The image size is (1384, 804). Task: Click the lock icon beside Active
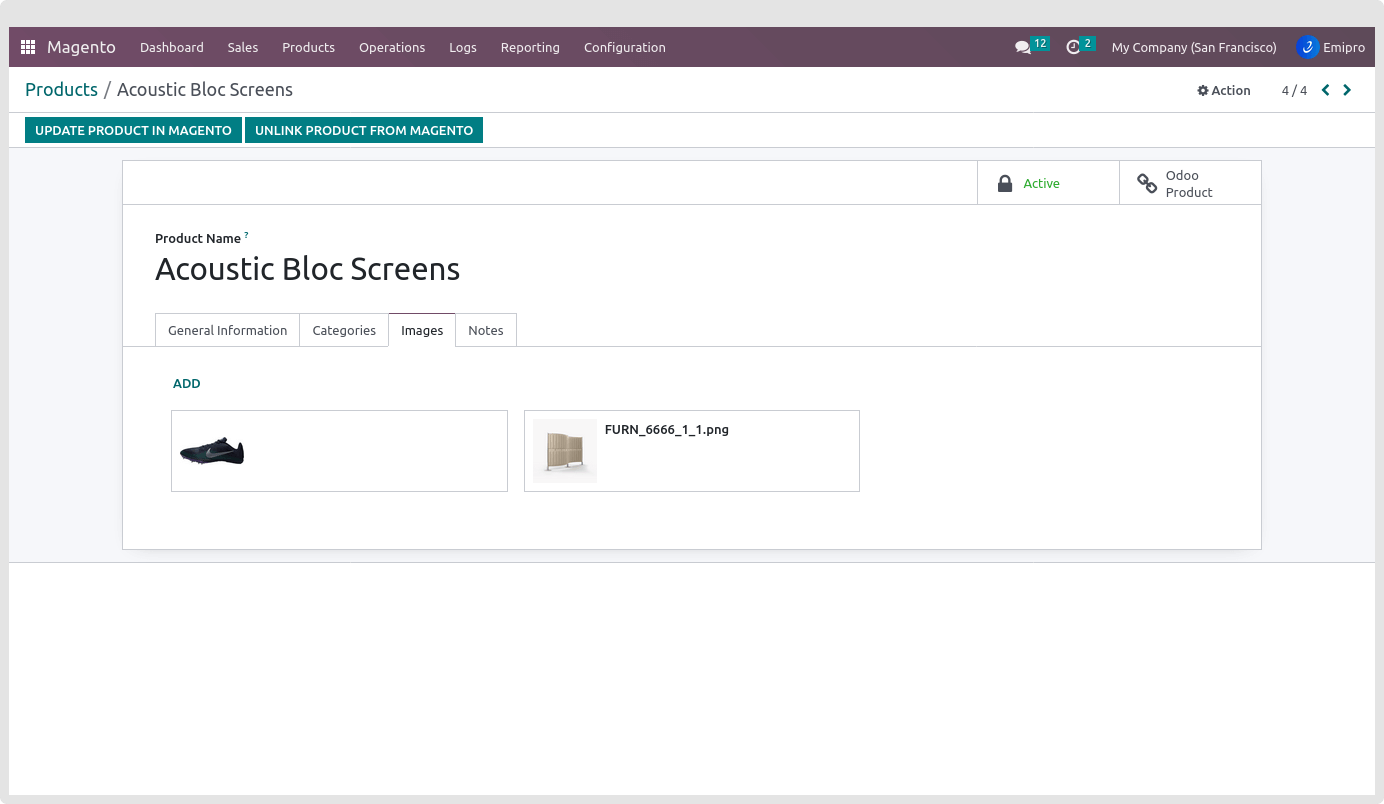(1005, 183)
